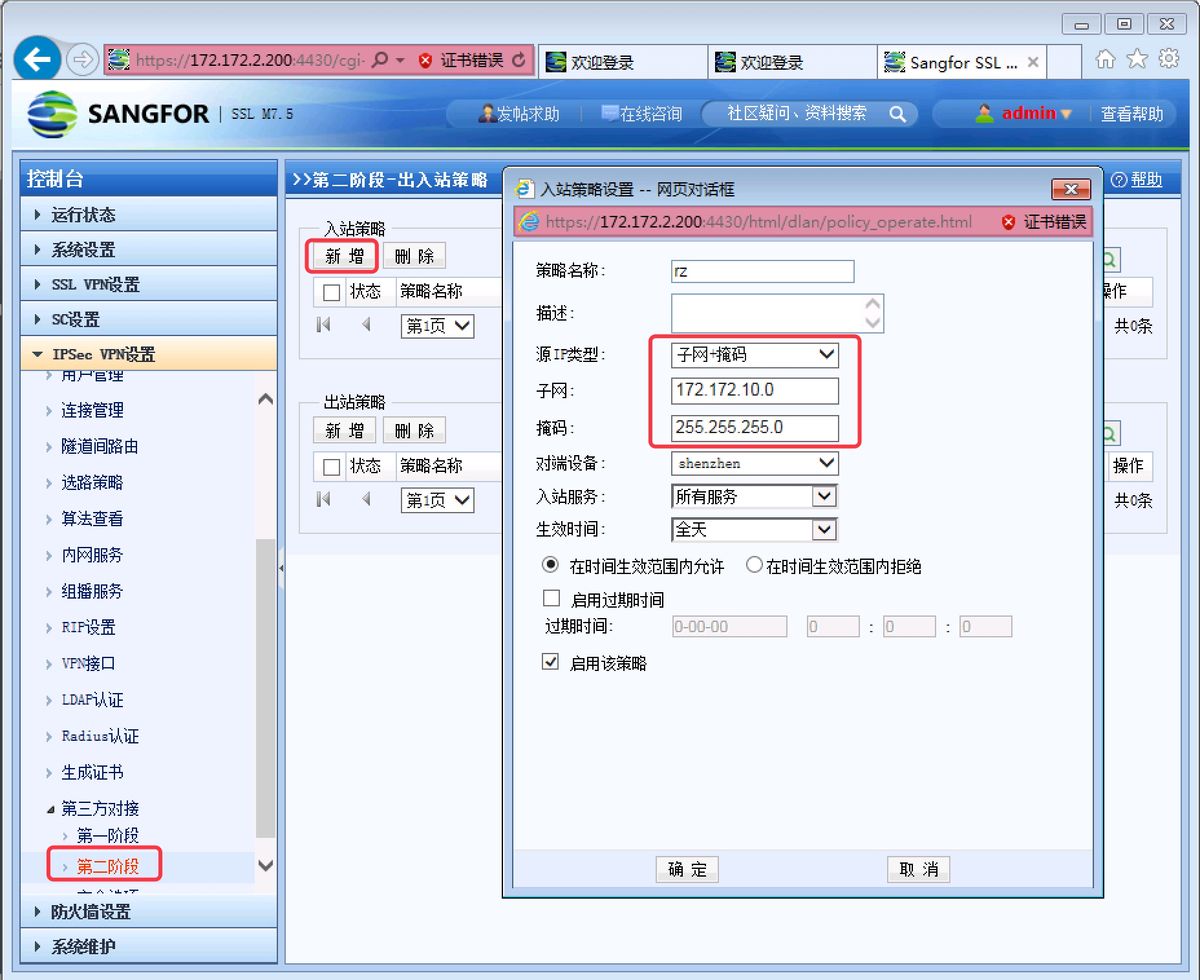
Task: Click the community search magnifier icon
Action: pyautogui.click(x=897, y=113)
